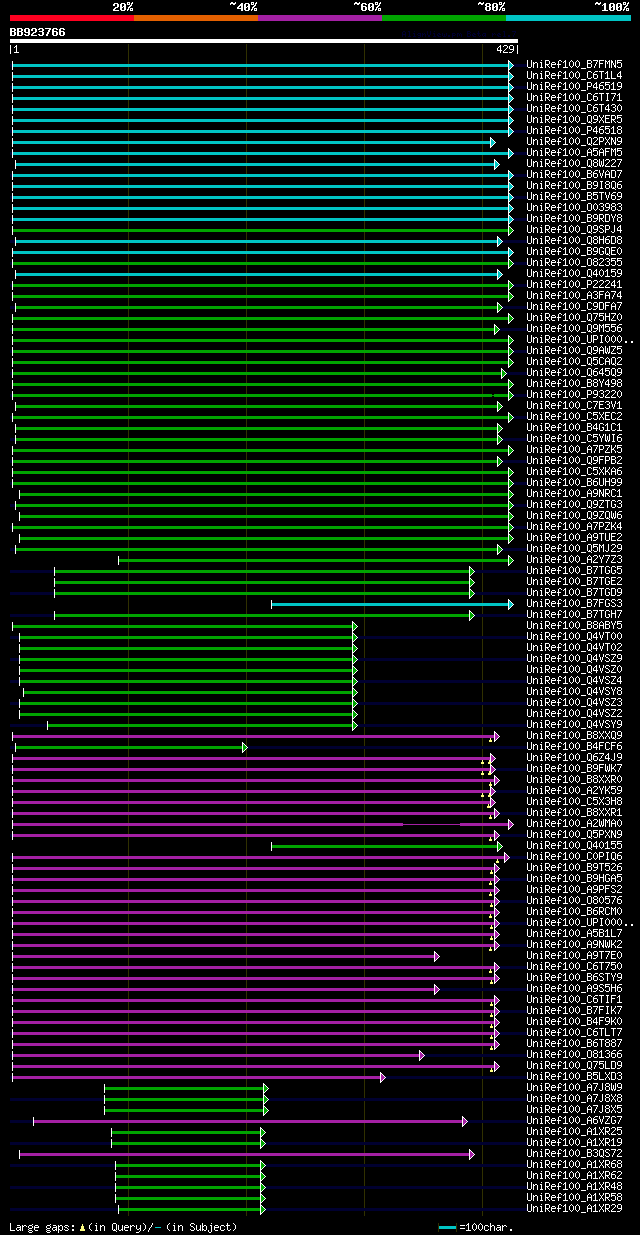Viewport: 640px width, 1235px height.
Task: Click the UniRef100_Q4VSY9 entry
Action: [574, 724]
